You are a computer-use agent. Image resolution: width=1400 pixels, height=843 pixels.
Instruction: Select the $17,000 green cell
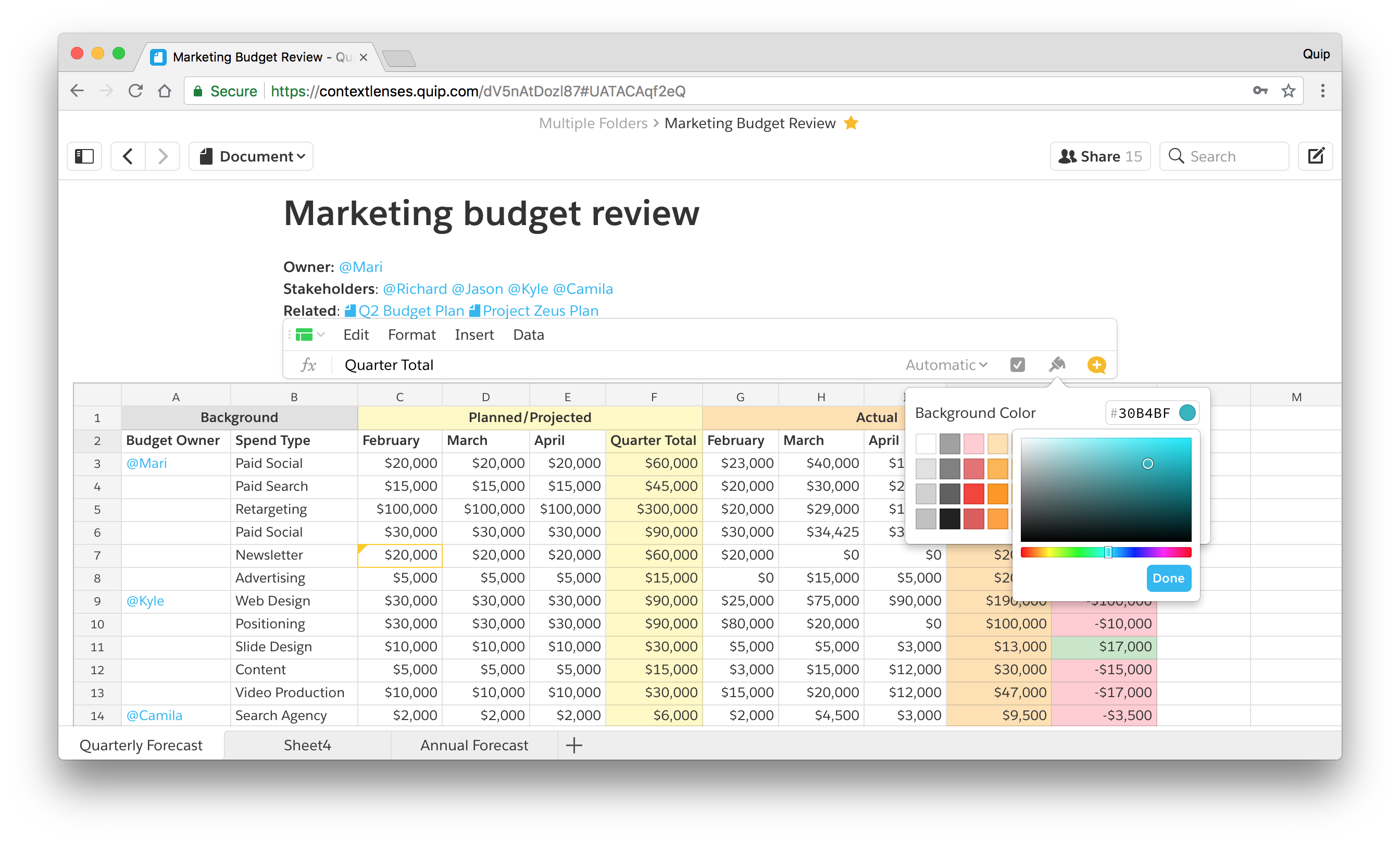click(1104, 647)
